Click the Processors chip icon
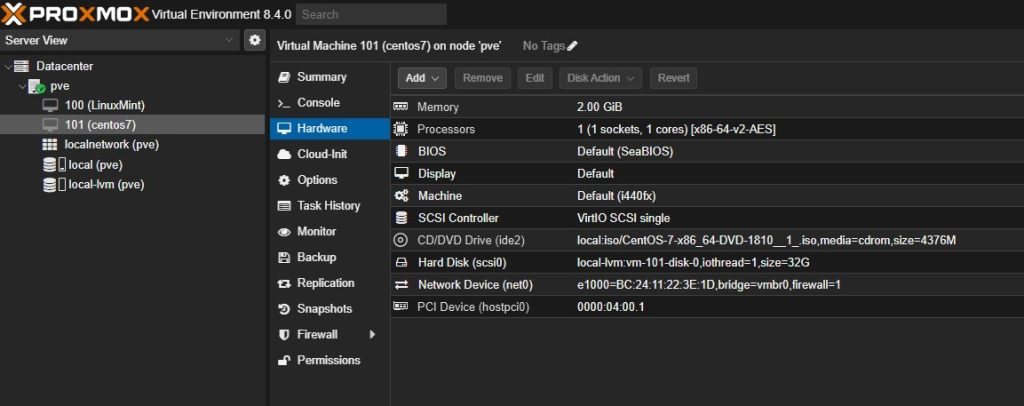Viewport: 1024px width, 406px height. coord(400,129)
